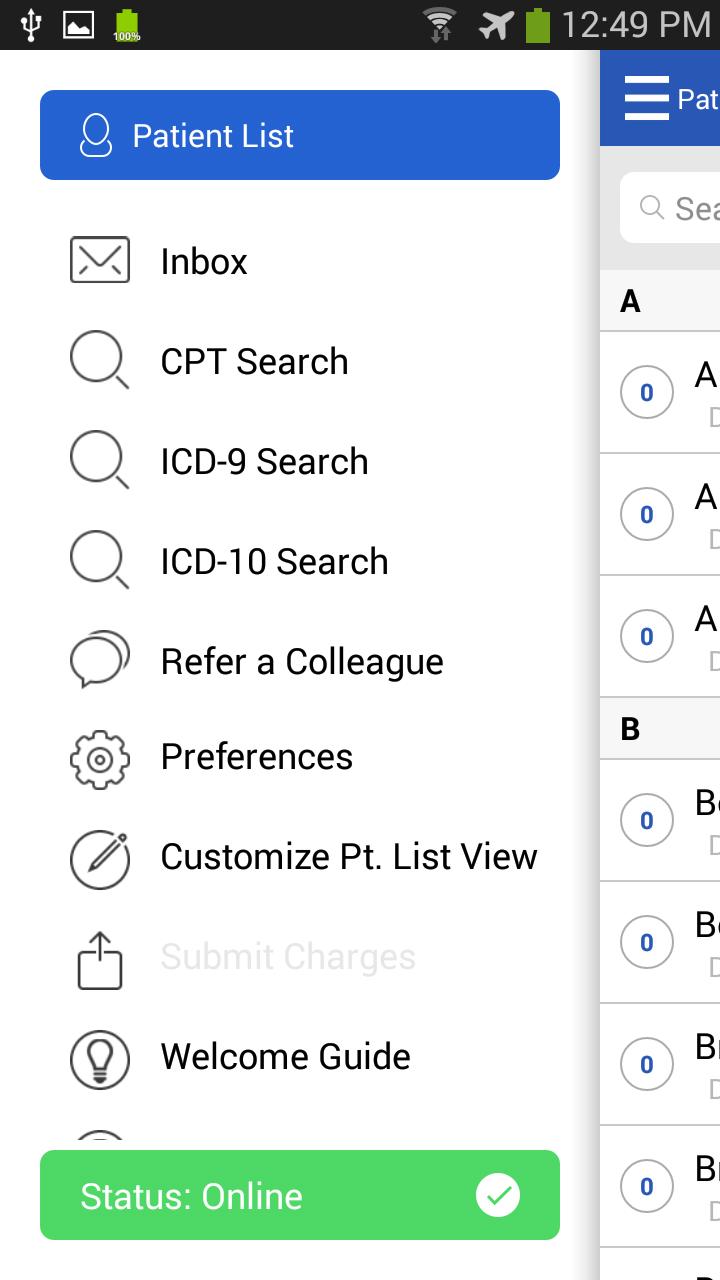Tap the patient search field
This screenshot has height=1280, width=720.
[x=680, y=208]
